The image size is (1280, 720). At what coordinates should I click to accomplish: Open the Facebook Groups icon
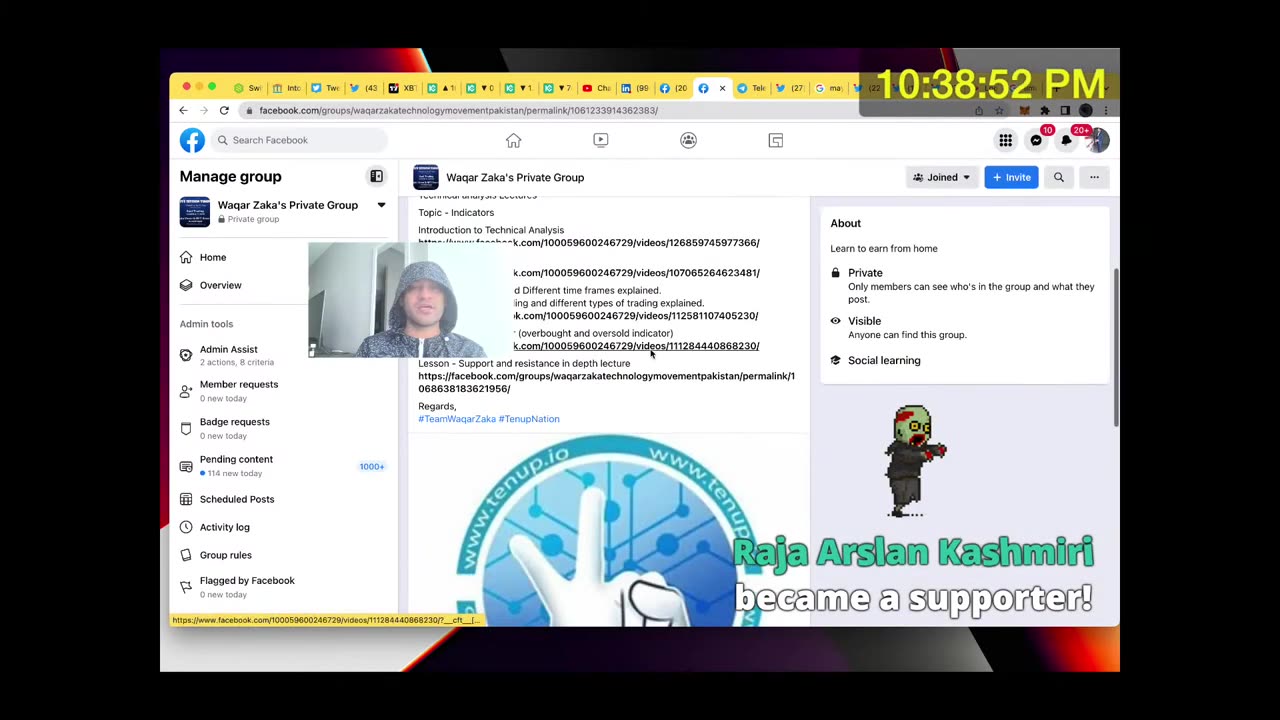[x=688, y=140]
